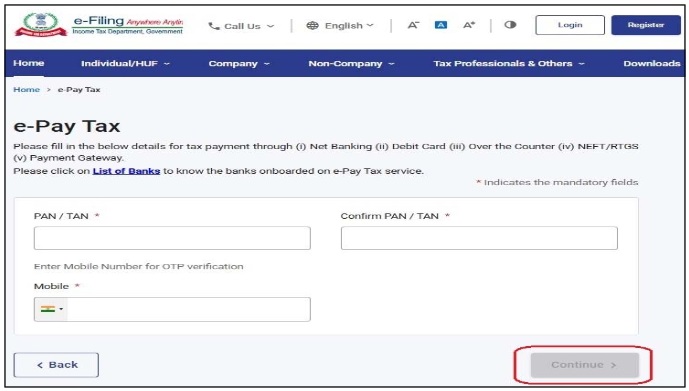Click 'Enter Mobile Number for OTP verification' text

[138, 266]
